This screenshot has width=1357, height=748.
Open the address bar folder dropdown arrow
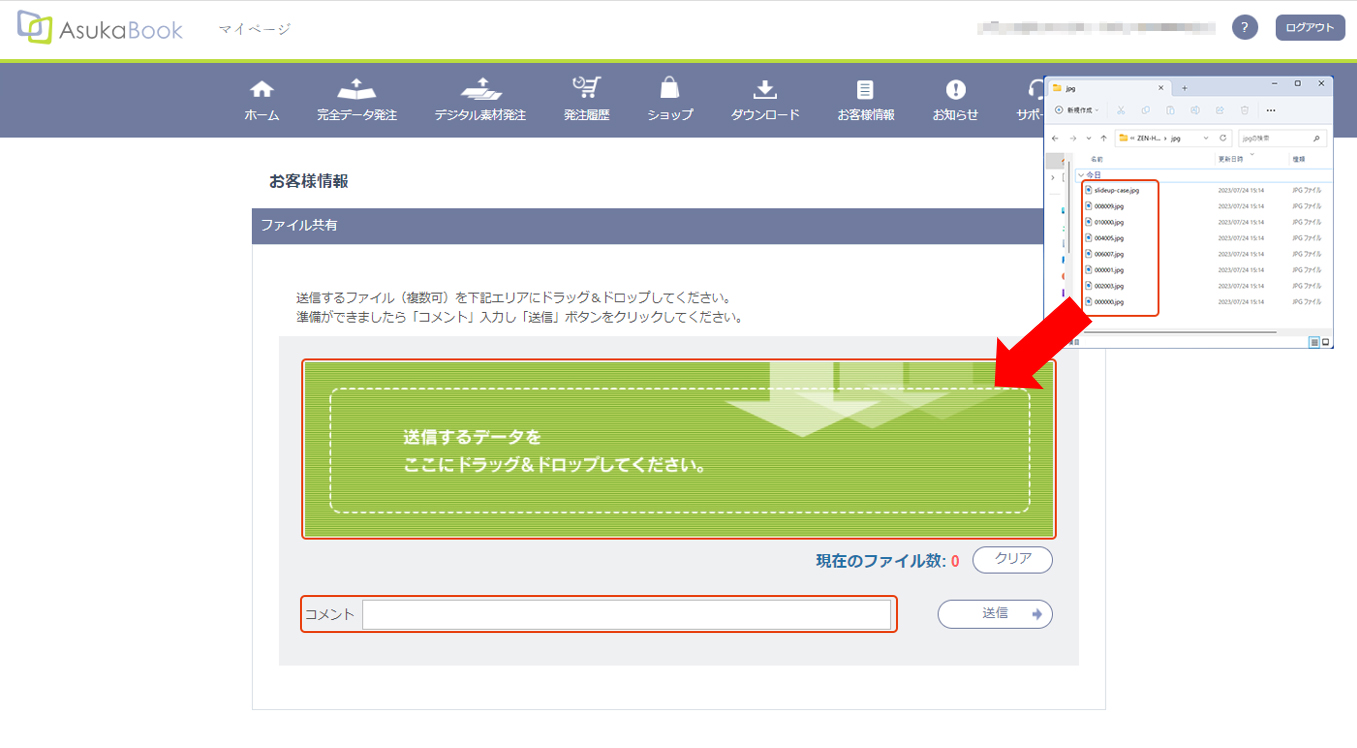(x=1206, y=138)
